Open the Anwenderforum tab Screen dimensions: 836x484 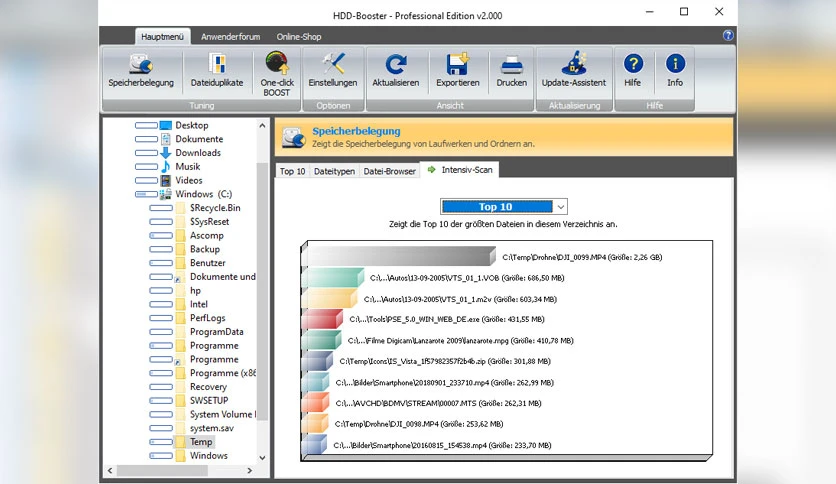point(230,37)
